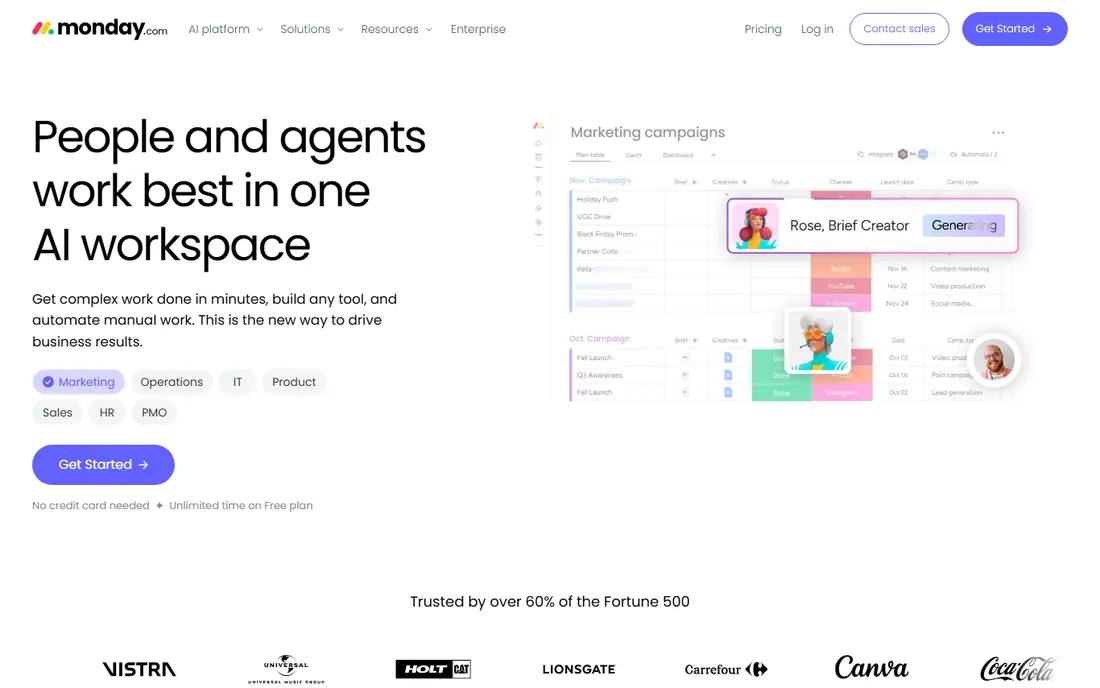Click the Holt Cat logo
The height and width of the screenshot is (688, 1100).
(x=433, y=669)
